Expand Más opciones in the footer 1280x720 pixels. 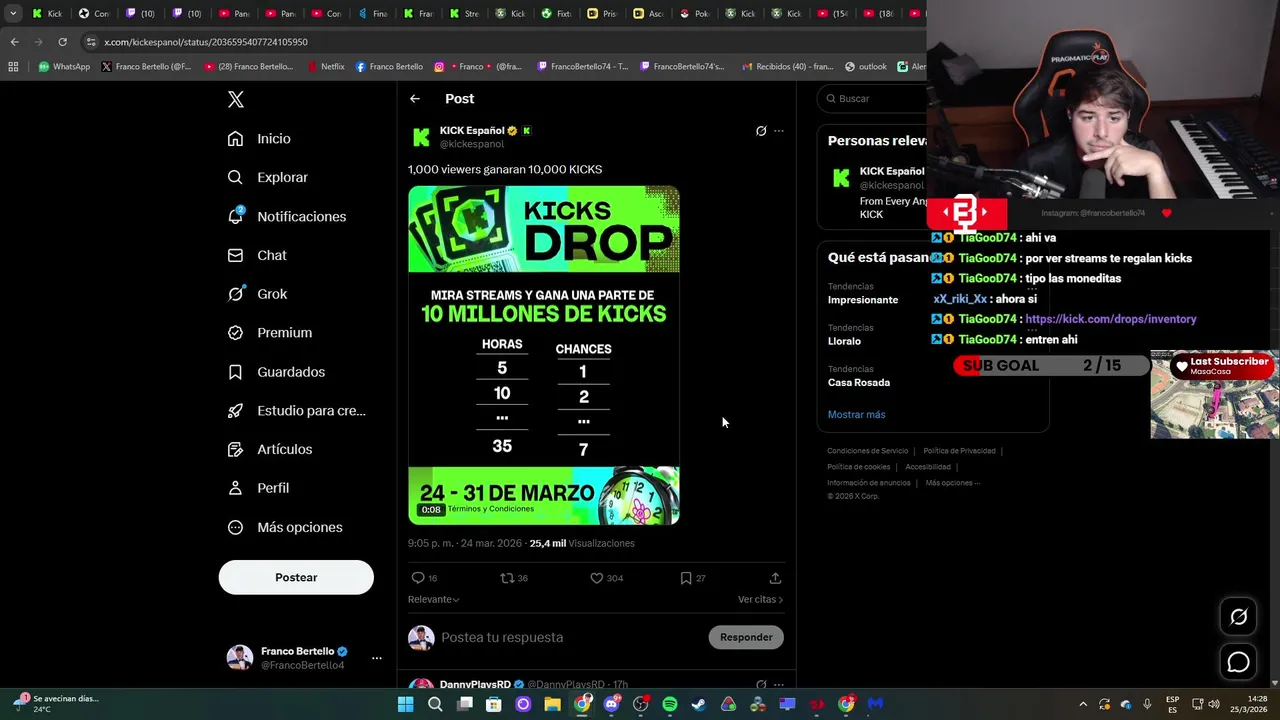coord(952,483)
